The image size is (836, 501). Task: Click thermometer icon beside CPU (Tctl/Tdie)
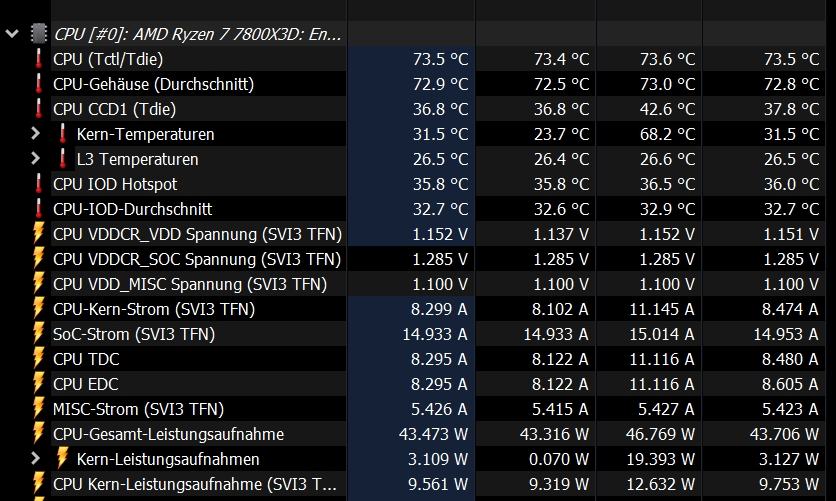38,59
